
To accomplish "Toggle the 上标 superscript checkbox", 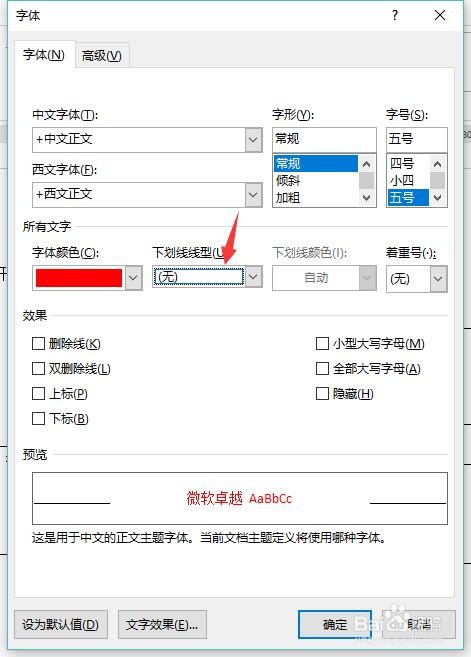I will coord(39,393).
